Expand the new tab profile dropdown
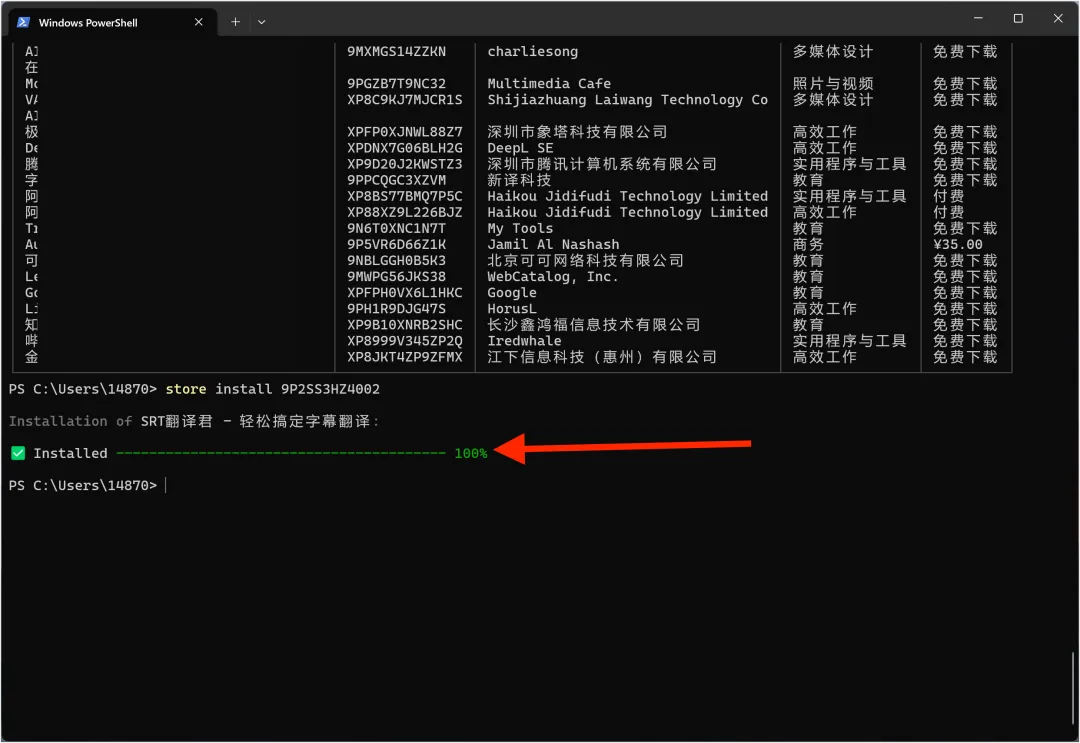Screen dimensions: 1080x743 (262, 22)
